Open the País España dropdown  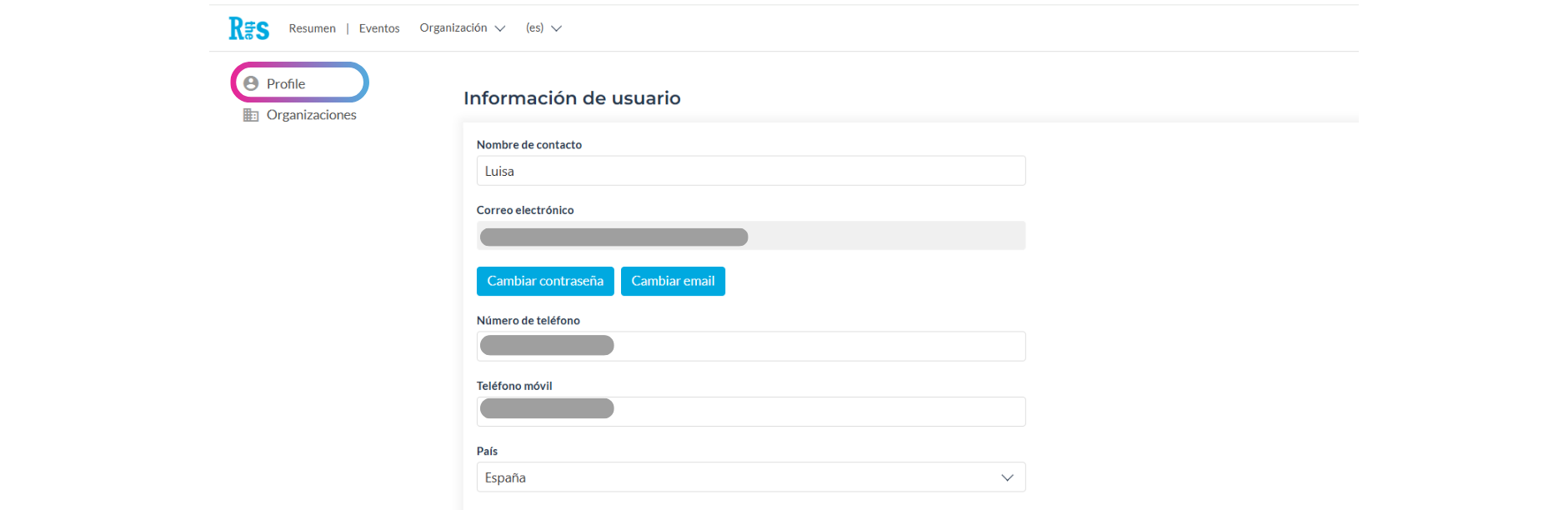(x=751, y=477)
